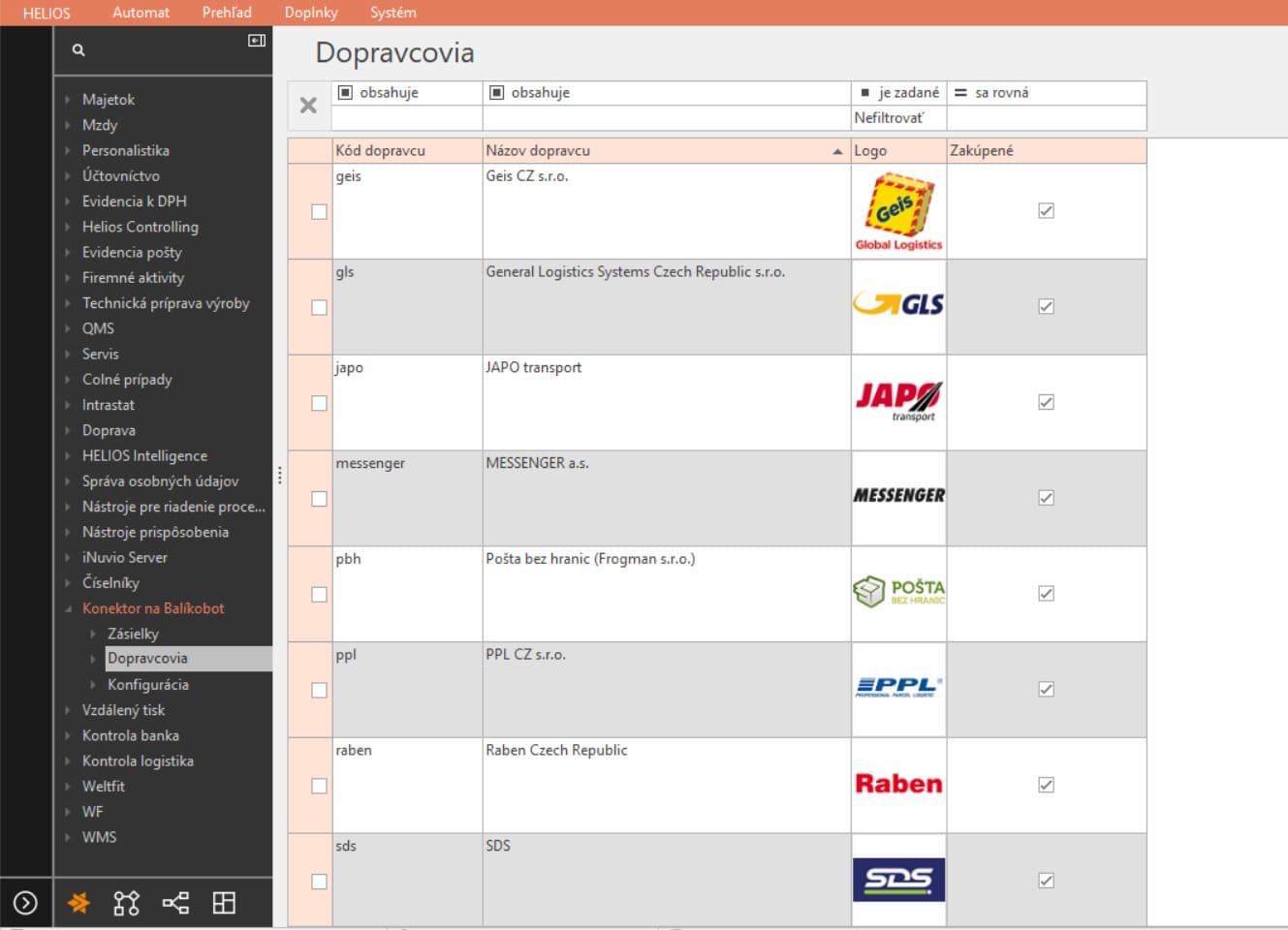Image resolution: width=1288 pixels, height=930 pixels.
Task: Click the MESSENGER logo image
Action: point(898,495)
